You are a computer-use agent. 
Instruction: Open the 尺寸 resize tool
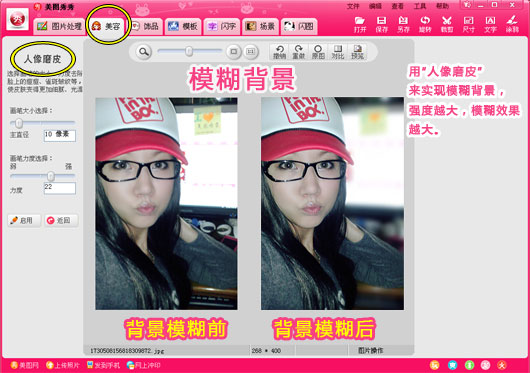point(468,24)
